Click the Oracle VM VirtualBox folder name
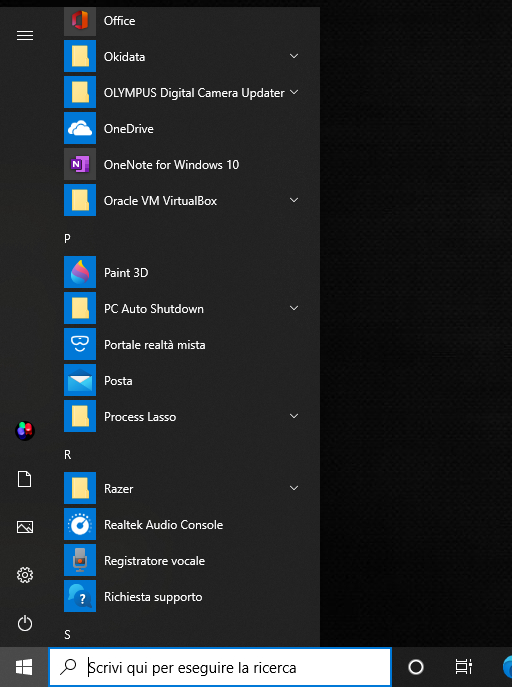 point(160,201)
